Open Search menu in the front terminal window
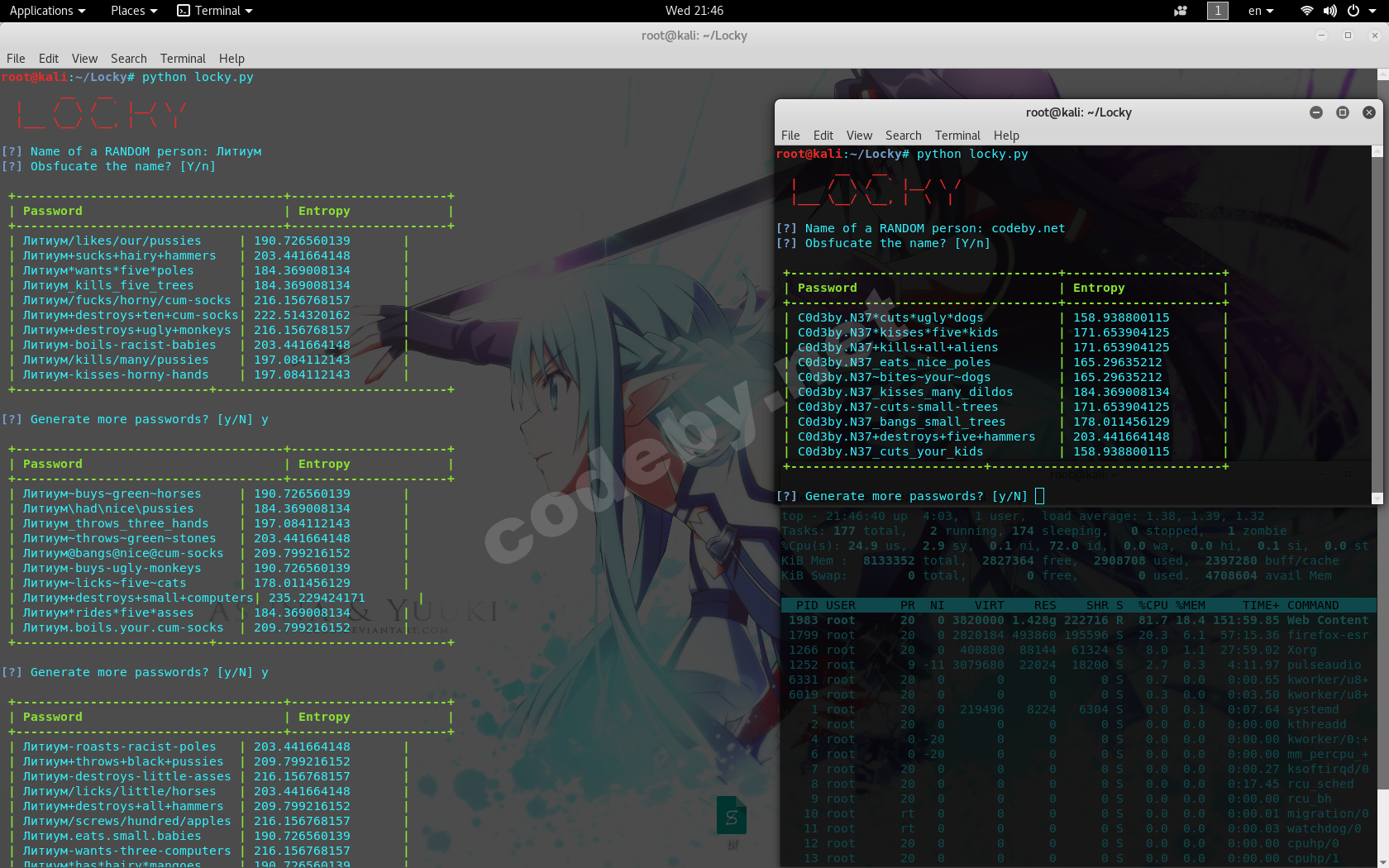The image size is (1389, 868). [904, 136]
